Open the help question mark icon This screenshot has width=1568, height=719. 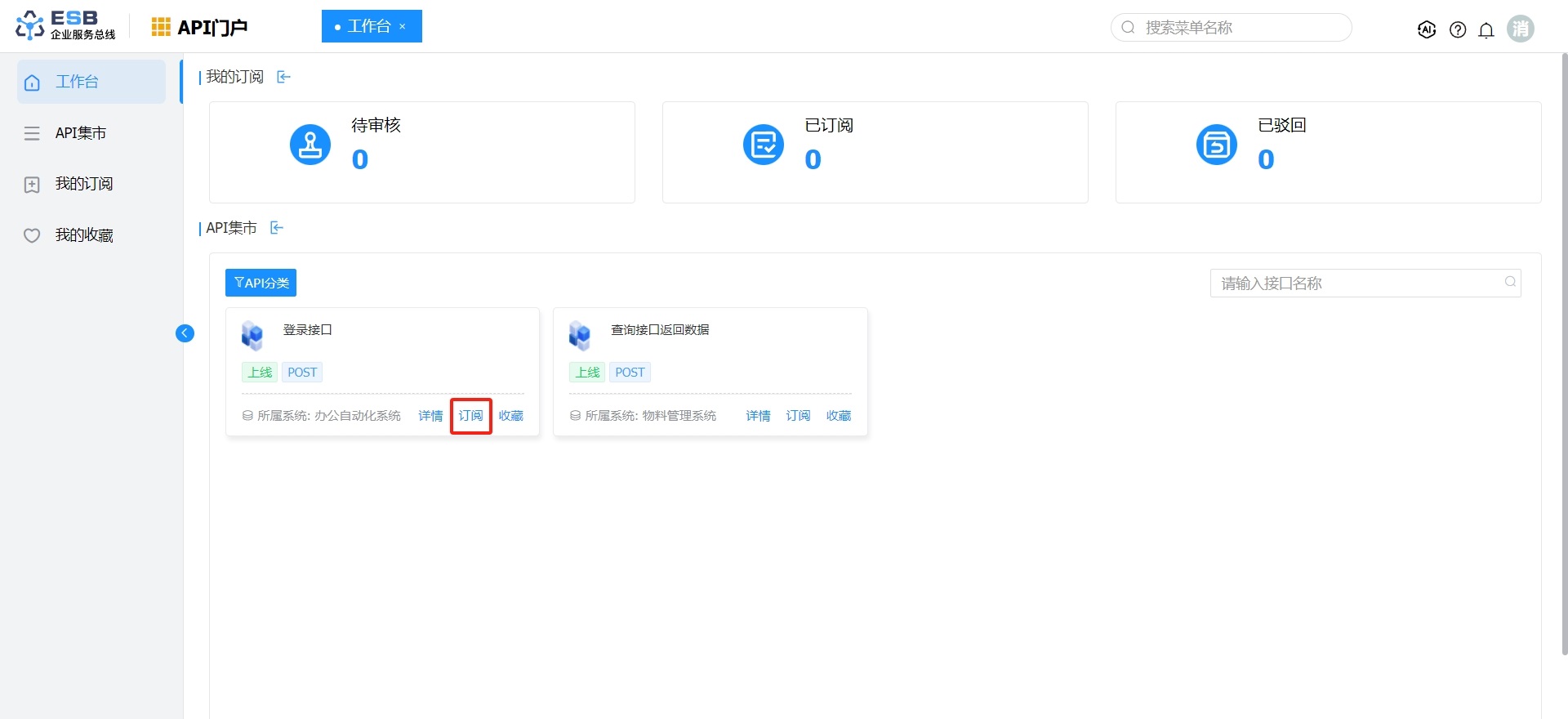1458,29
